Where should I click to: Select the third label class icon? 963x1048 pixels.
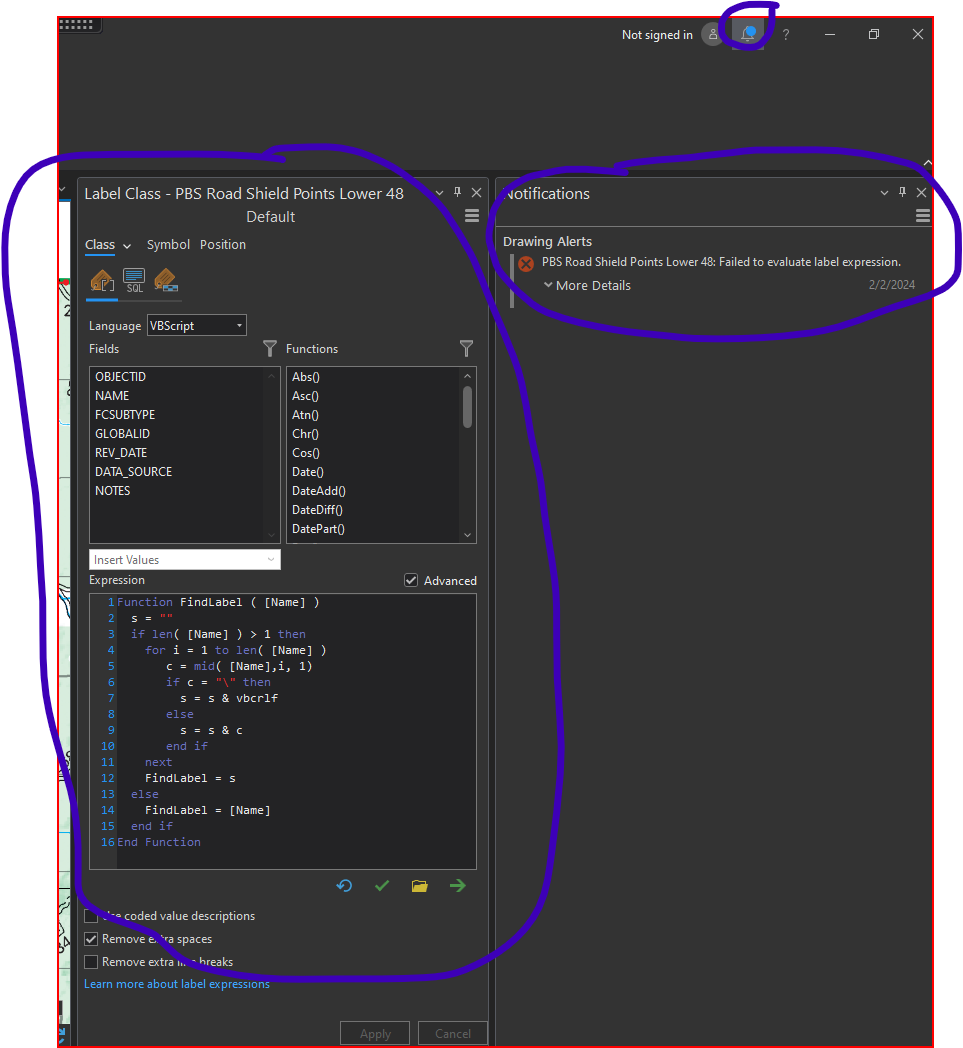166,281
